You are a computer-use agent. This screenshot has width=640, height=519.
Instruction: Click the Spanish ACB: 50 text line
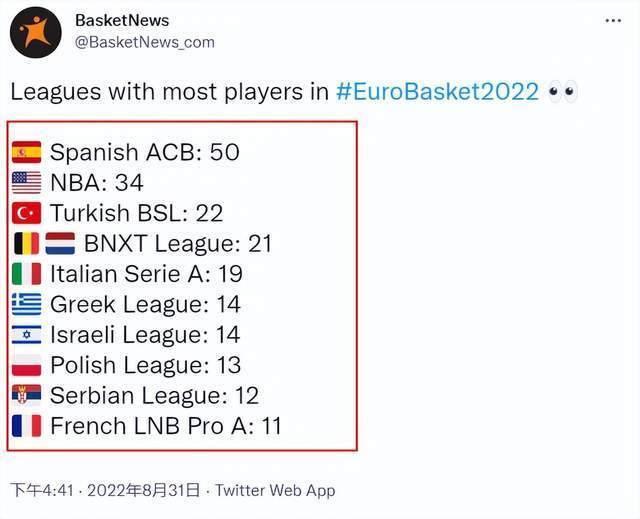coord(144,152)
